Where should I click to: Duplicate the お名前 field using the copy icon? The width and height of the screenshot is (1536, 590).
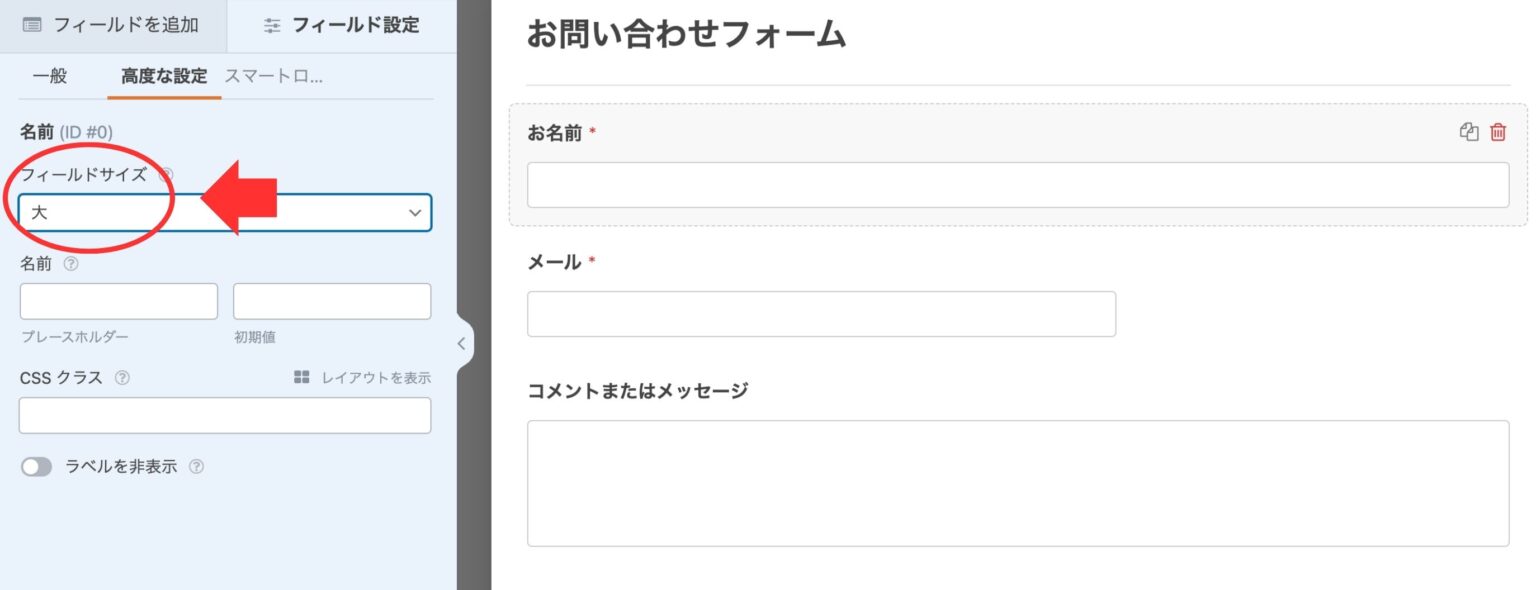tap(1468, 132)
